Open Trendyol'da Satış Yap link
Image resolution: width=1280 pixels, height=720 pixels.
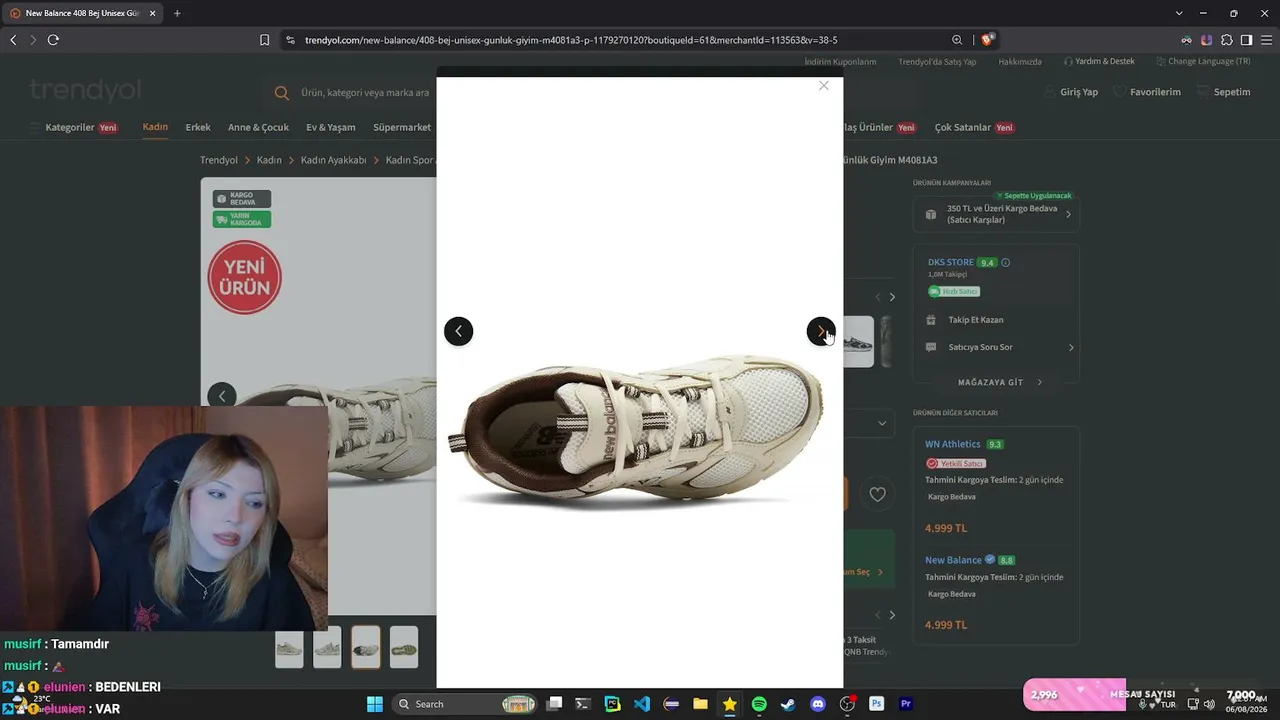pyautogui.click(x=937, y=62)
